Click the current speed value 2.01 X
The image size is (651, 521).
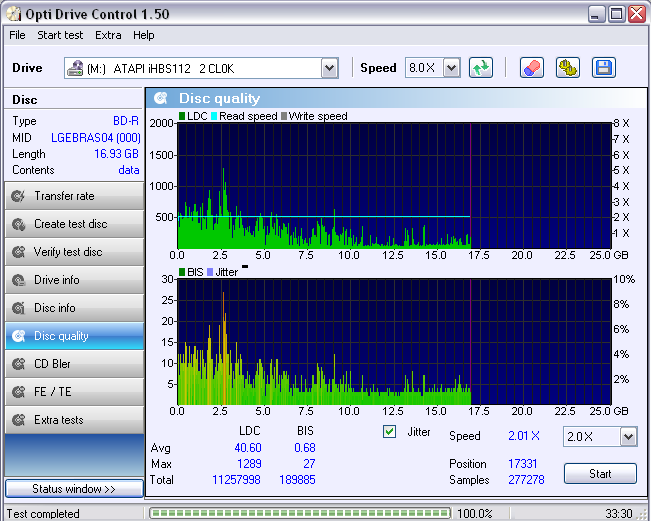[x=524, y=436]
